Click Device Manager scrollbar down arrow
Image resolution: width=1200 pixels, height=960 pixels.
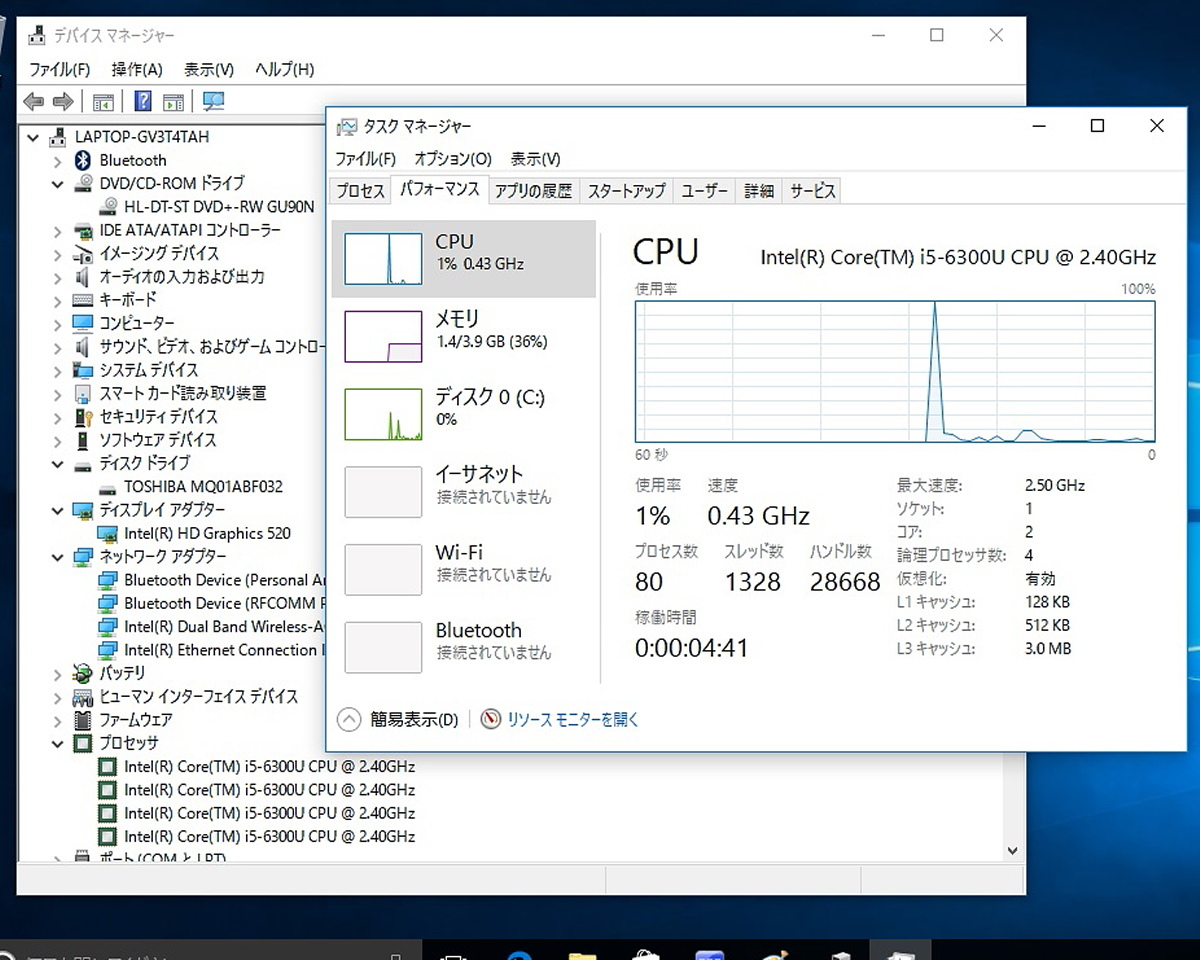click(1012, 850)
